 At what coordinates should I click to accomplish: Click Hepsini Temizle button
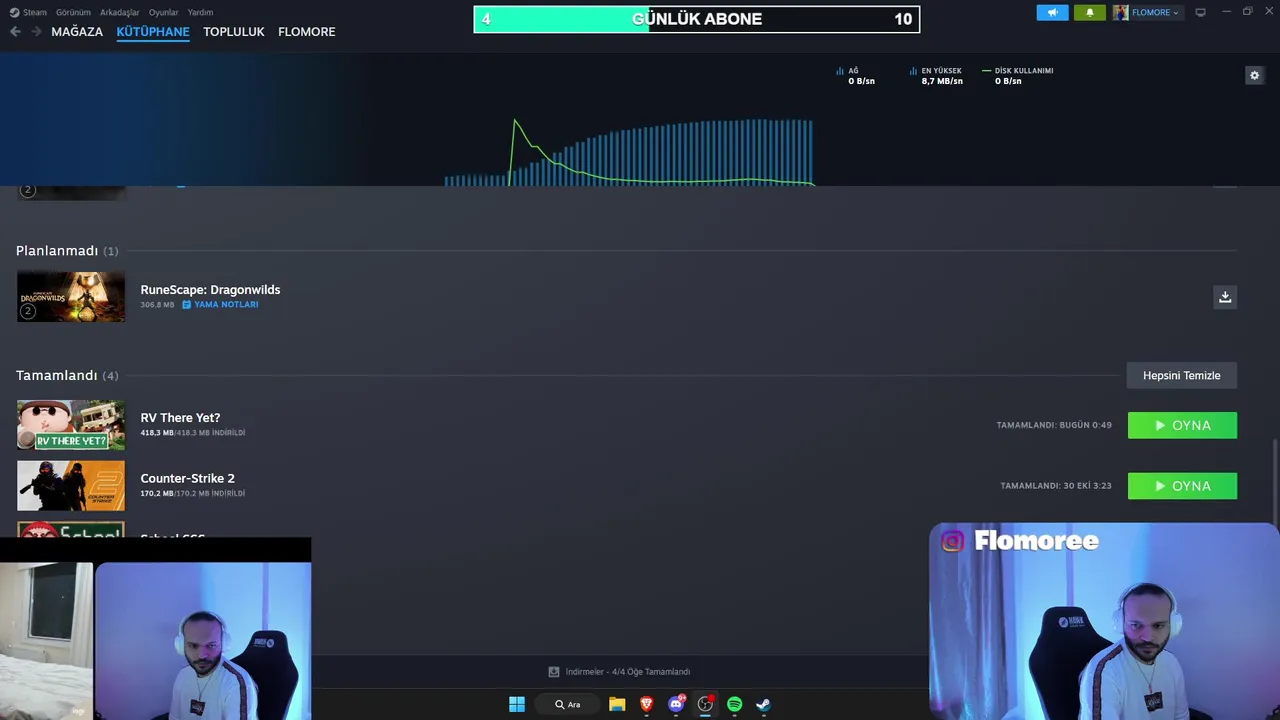[x=1182, y=375]
